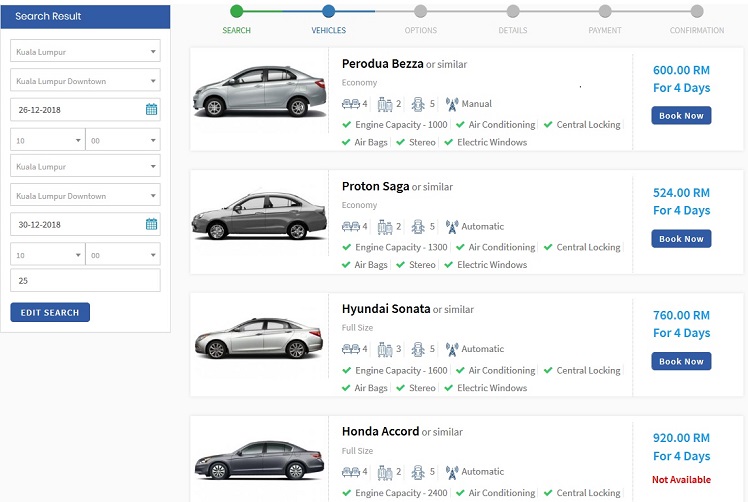Click Engine Capacity - 2400 text
The height and width of the screenshot is (502, 748).
pos(401,493)
